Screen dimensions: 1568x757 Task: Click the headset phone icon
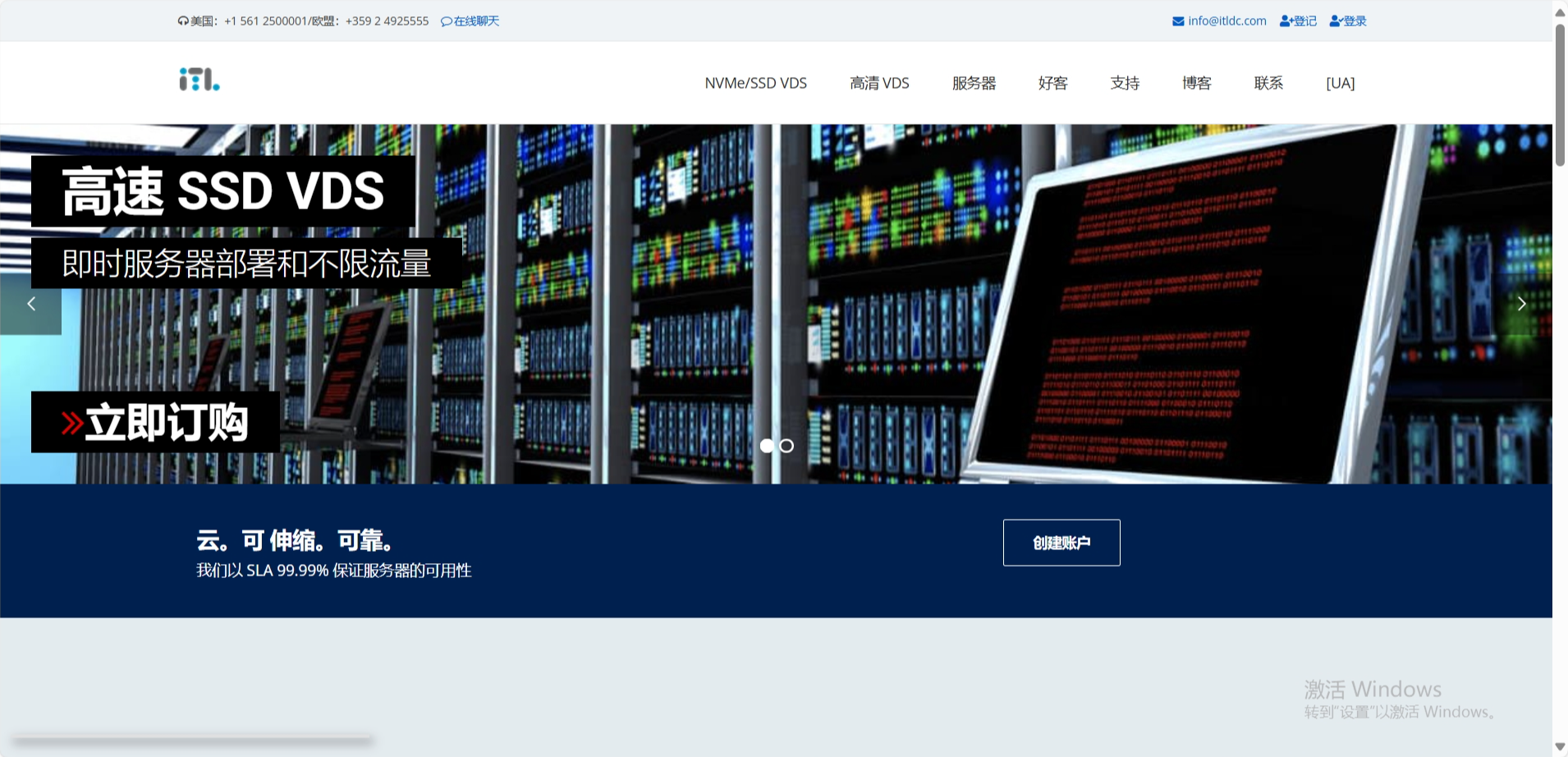coord(183,21)
